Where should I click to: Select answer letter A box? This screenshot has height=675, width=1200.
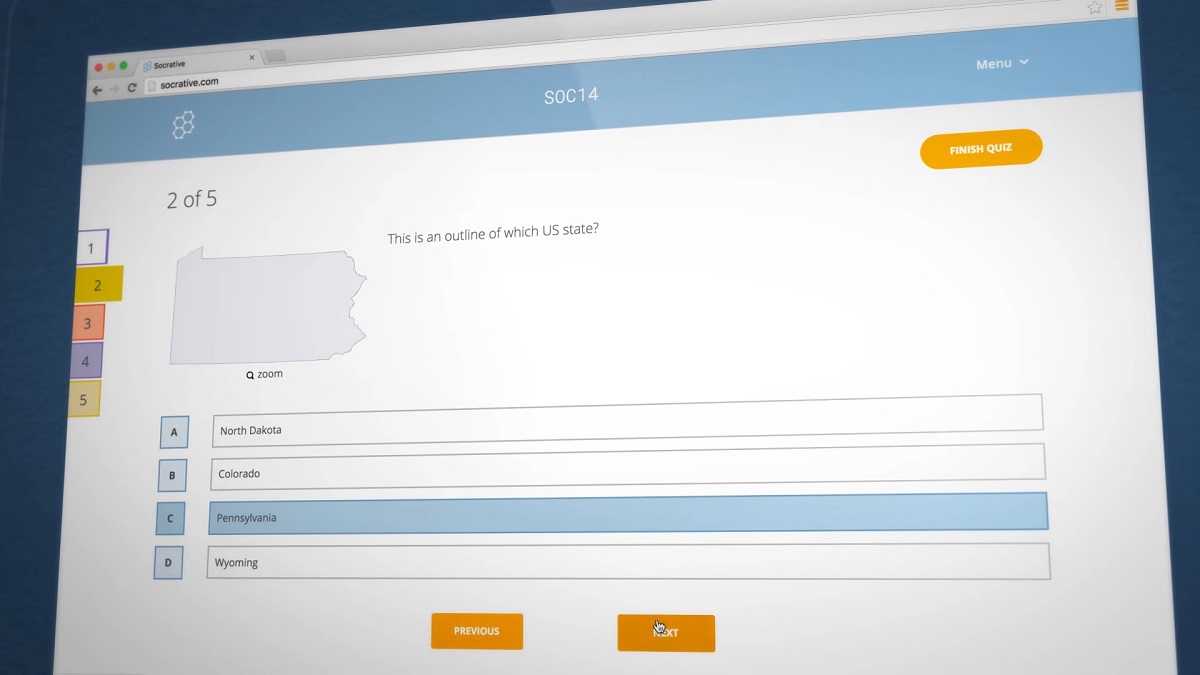point(174,432)
